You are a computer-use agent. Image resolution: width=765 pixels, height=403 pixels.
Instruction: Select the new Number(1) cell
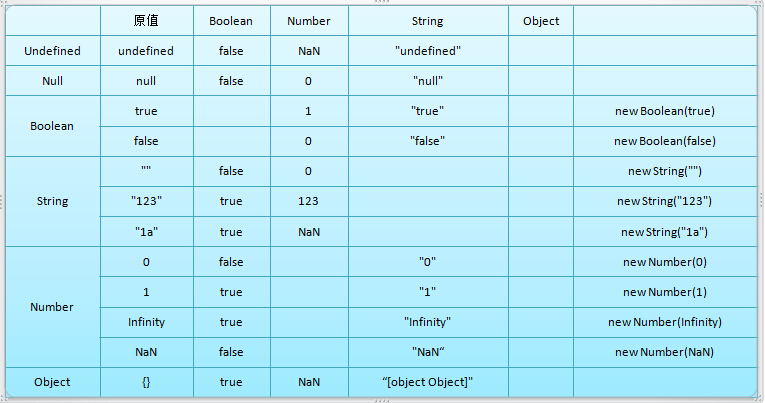664,292
